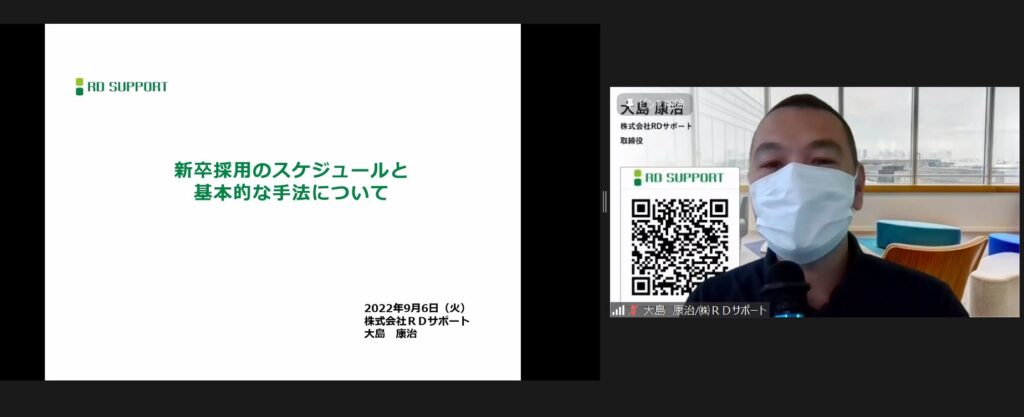Click the company text 株式会社RDサポート on slide
Image resolution: width=1024 pixels, height=417 pixels.
[417, 321]
